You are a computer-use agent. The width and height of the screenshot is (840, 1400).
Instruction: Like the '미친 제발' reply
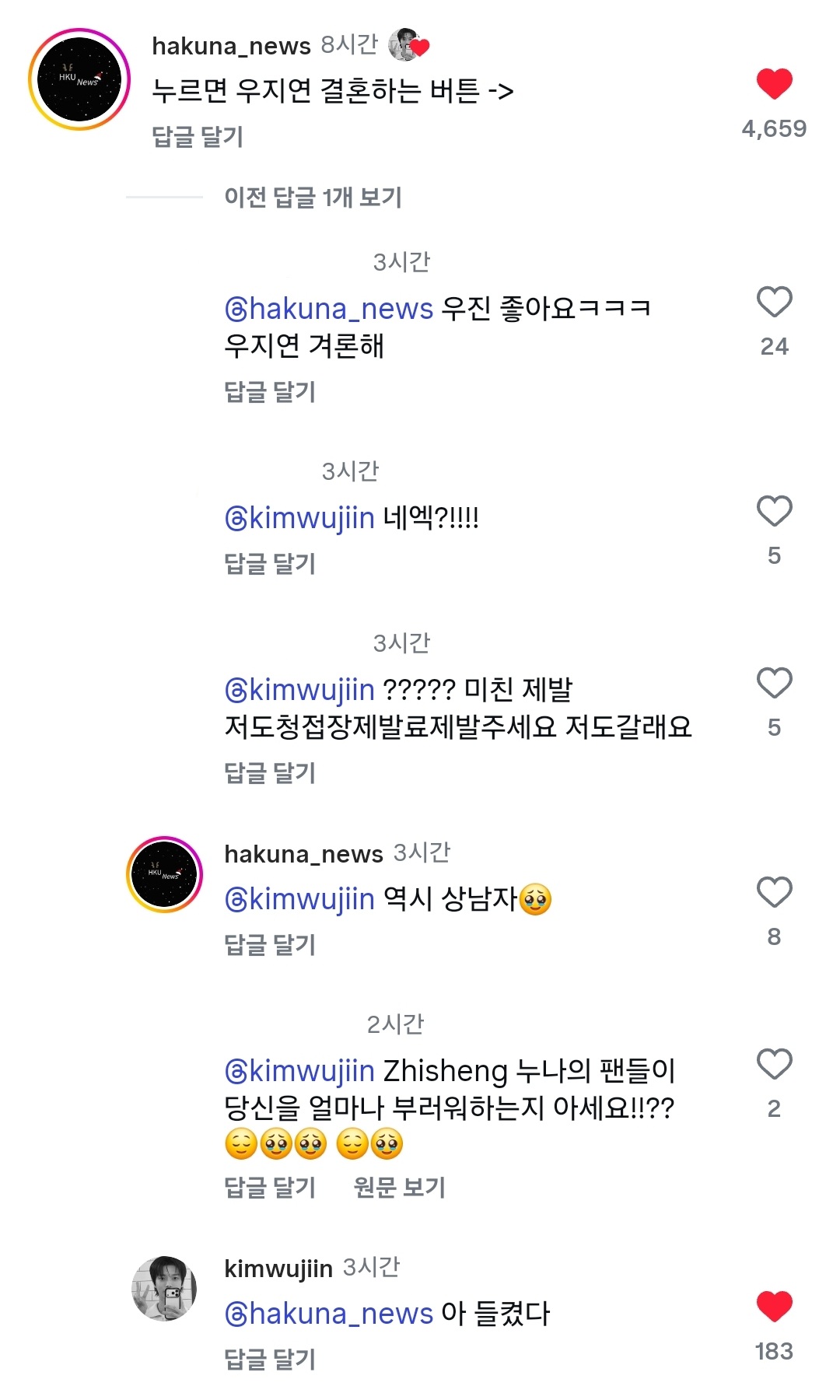coord(774,683)
